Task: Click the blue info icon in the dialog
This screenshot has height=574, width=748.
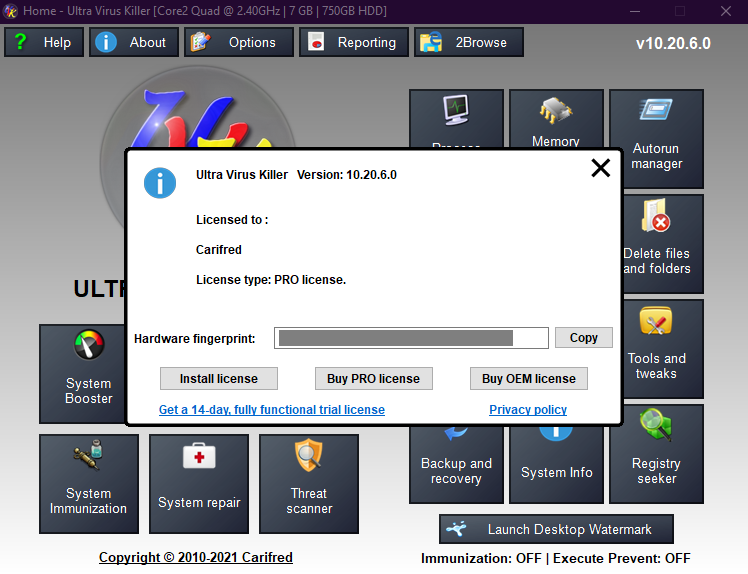Action: click(x=160, y=183)
